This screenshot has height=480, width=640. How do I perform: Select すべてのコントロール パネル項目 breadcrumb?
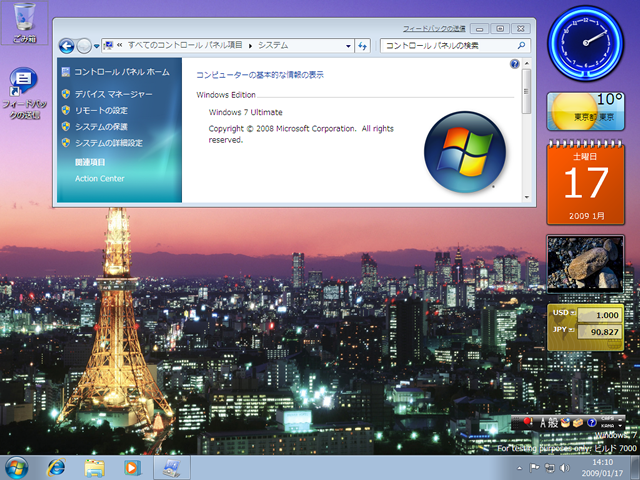(186, 45)
